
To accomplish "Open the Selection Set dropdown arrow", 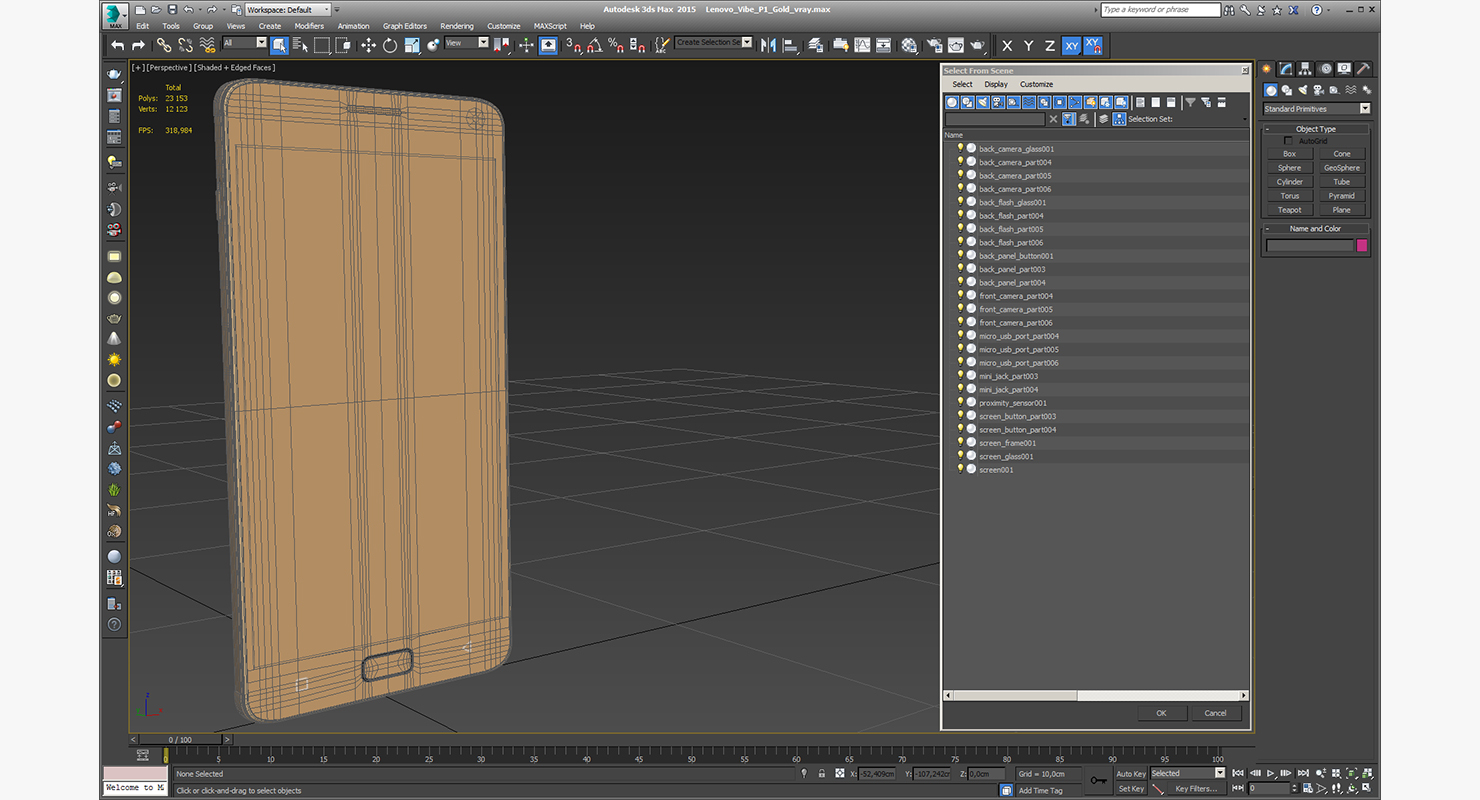I will [1245, 119].
